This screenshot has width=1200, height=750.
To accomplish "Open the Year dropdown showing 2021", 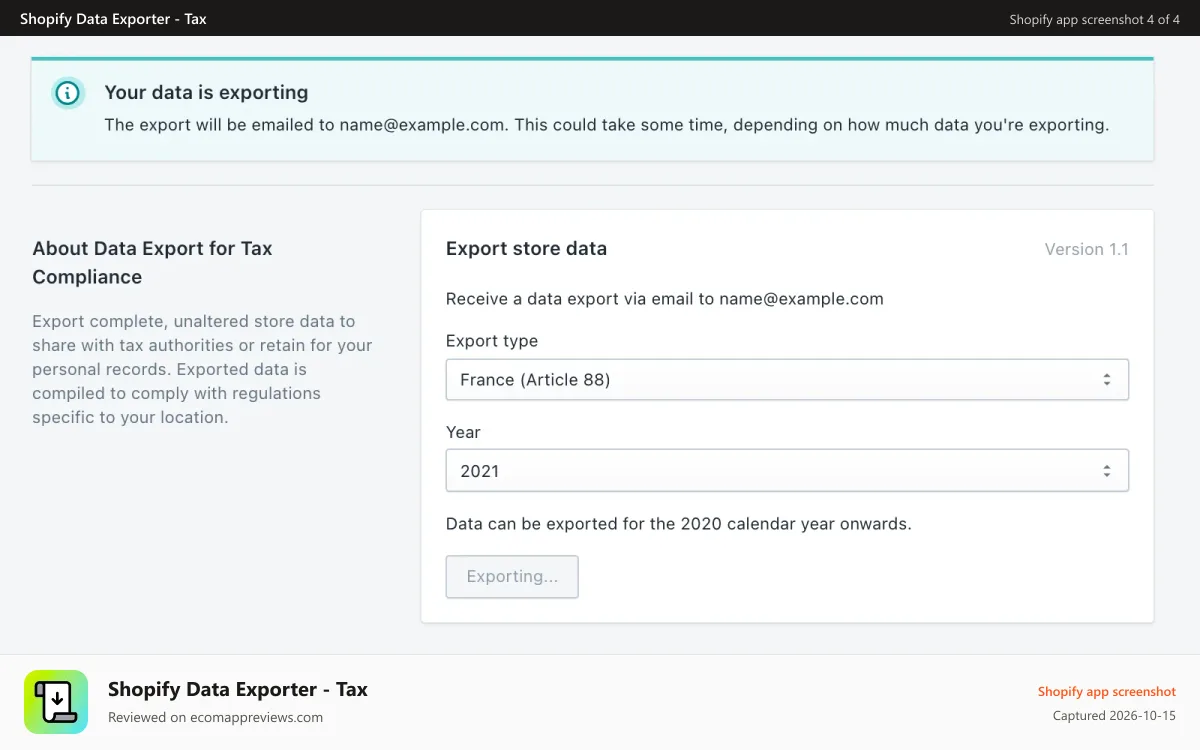I will pyautogui.click(x=787, y=471).
